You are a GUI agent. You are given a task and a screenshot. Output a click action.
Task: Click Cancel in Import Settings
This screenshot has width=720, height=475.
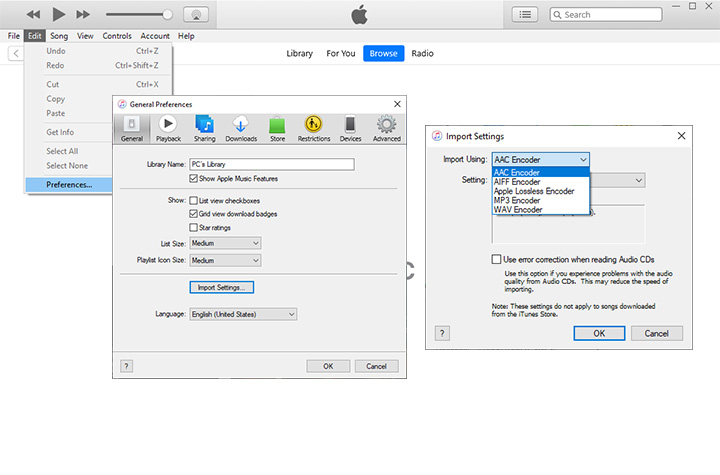pyautogui.click(x=657, y=334)
